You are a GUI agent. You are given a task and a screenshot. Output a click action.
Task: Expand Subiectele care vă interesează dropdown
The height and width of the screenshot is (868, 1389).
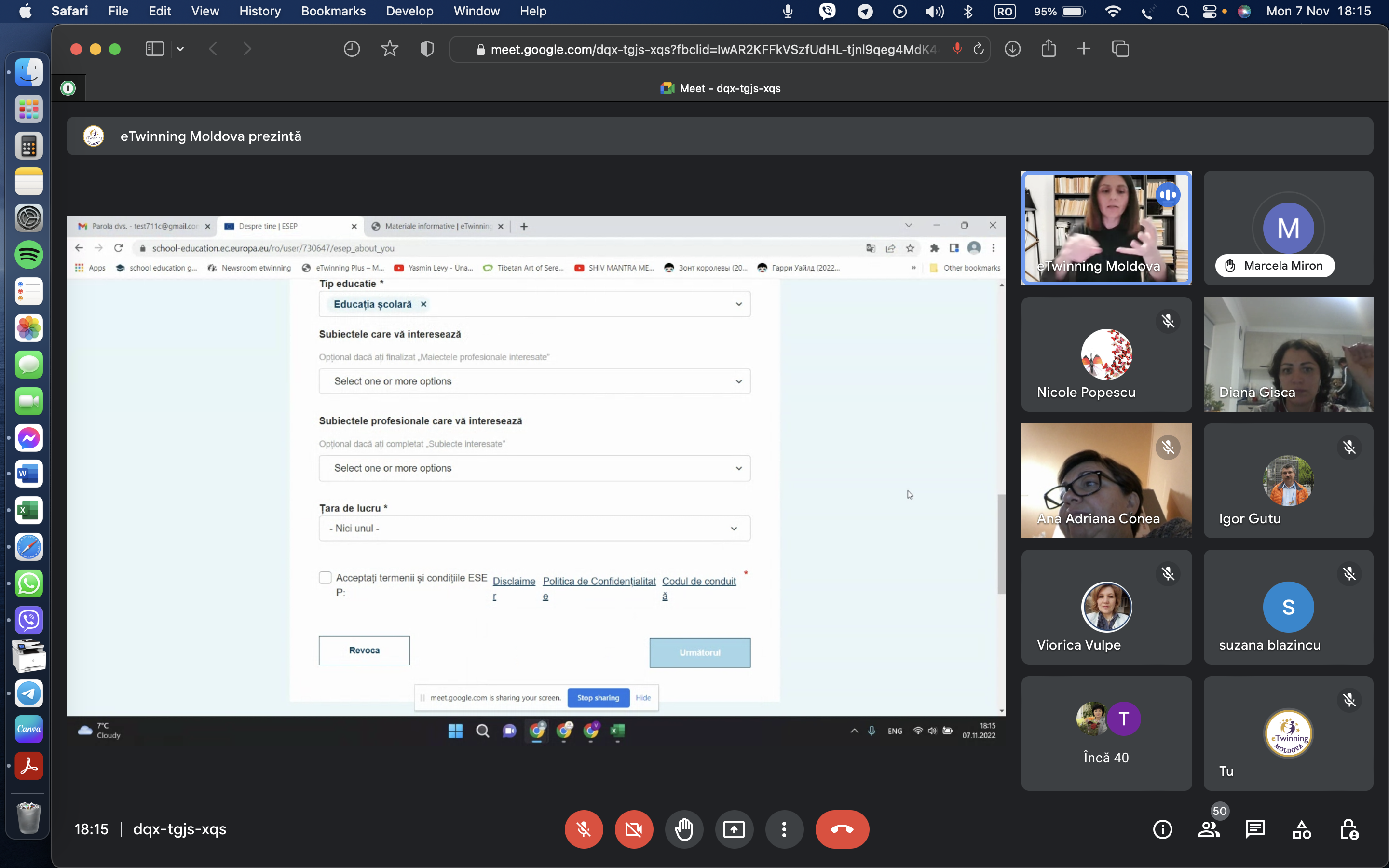pos(535,381)
